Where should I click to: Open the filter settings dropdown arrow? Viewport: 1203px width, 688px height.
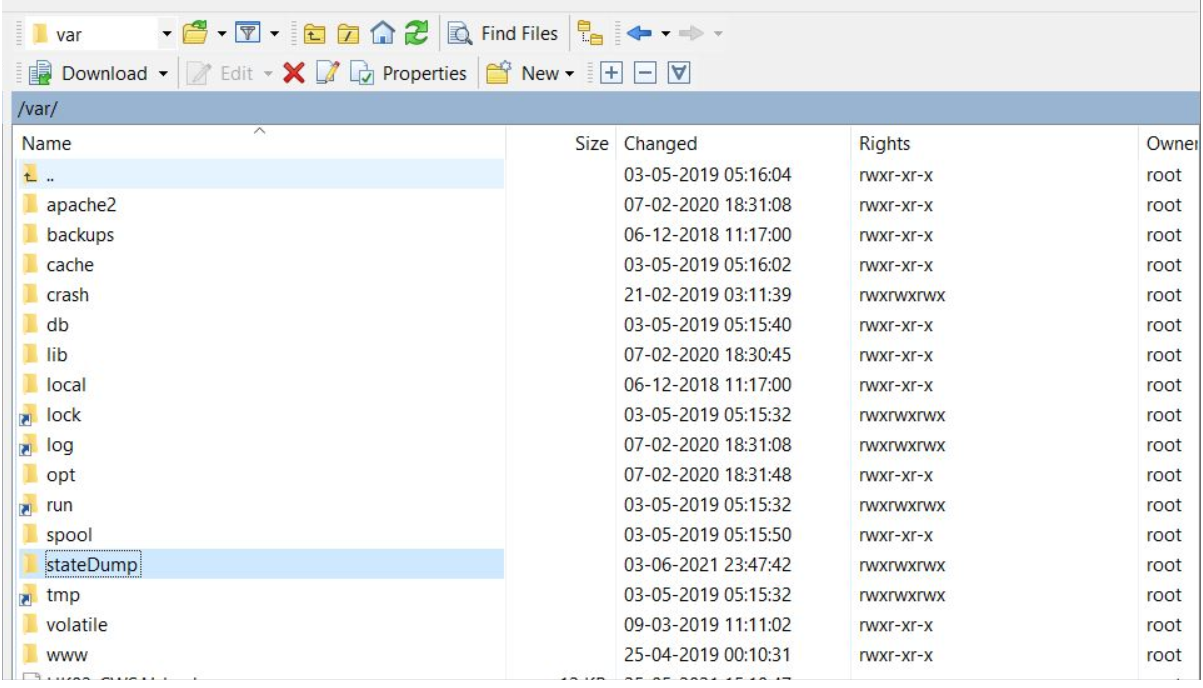273,33
